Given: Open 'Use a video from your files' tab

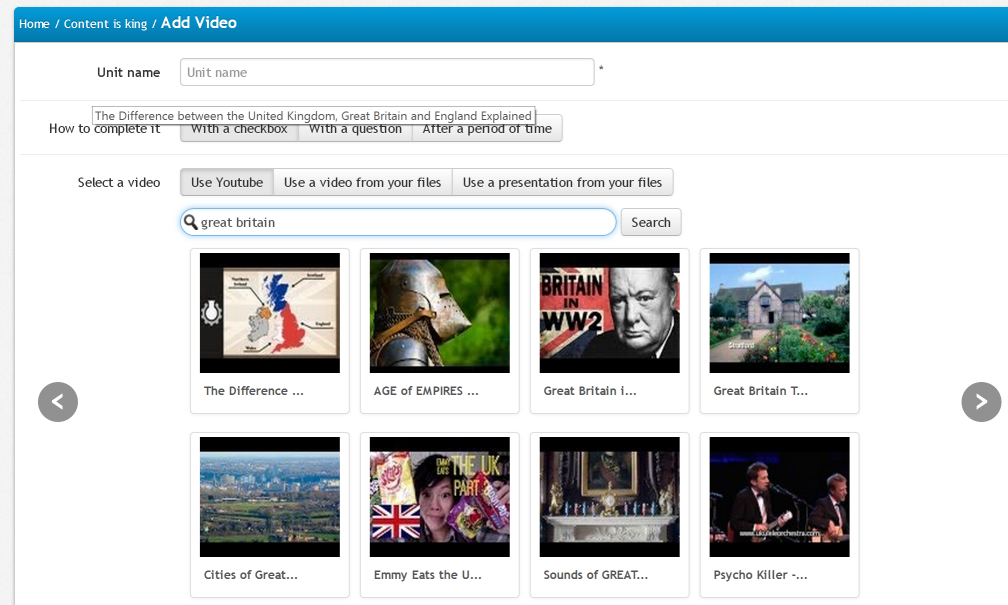Looking at the screenshot, I should click(364, 182).
